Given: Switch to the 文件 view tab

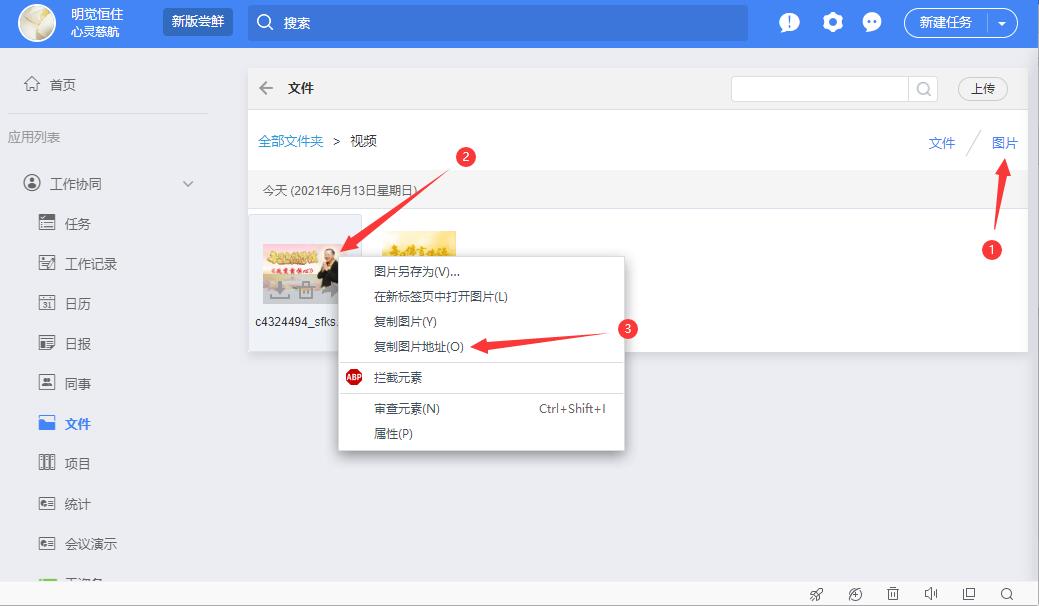Looking at the screenshot, I should pos(942,143).
